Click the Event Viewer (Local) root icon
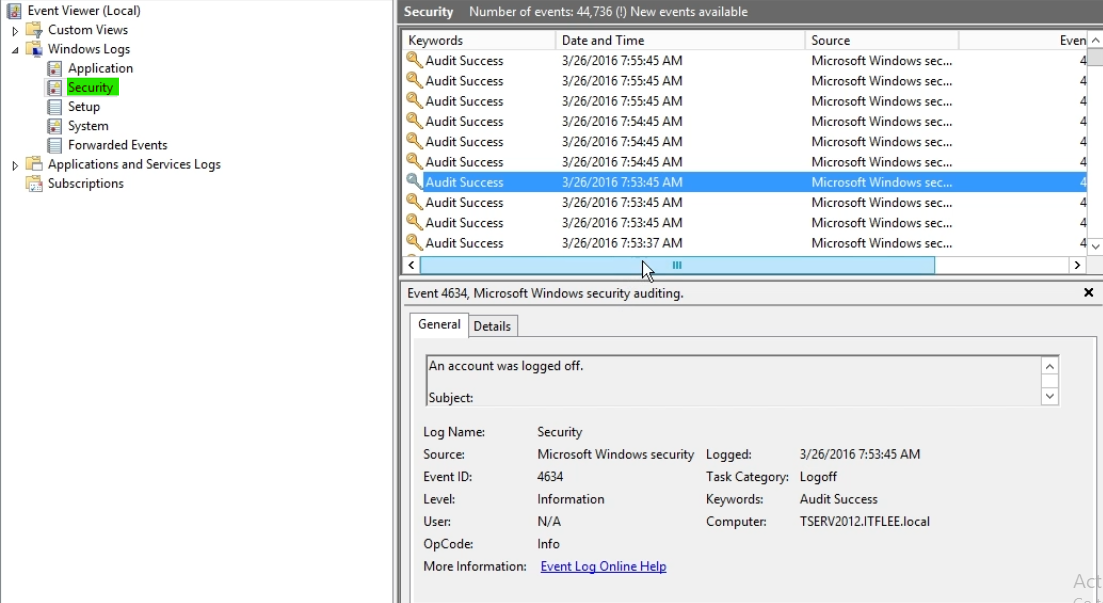Screen dimensions: 1103x603 point(15,11)
